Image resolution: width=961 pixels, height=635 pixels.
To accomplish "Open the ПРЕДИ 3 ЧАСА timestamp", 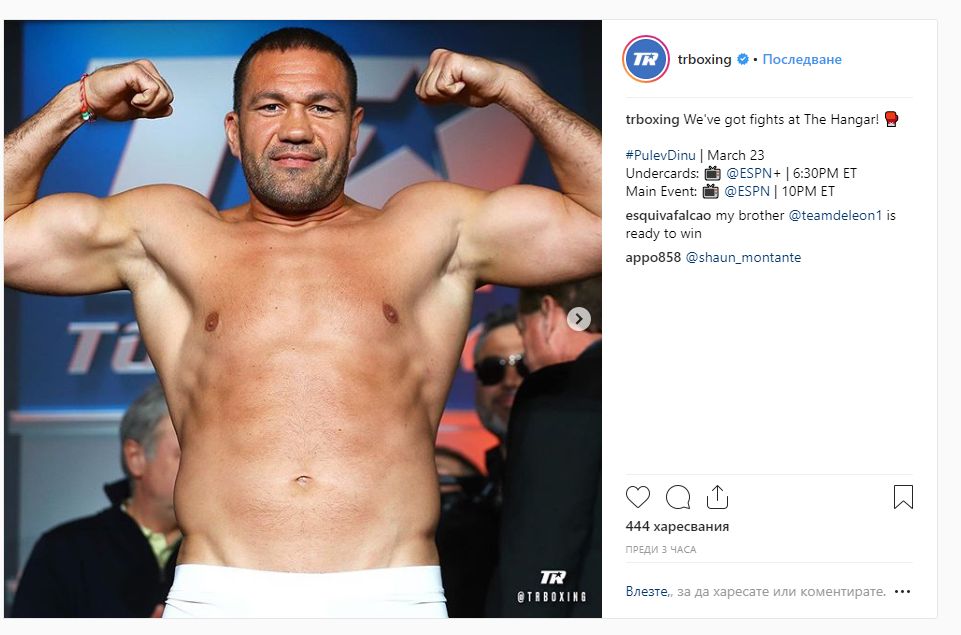I will [x=661, y=550].
